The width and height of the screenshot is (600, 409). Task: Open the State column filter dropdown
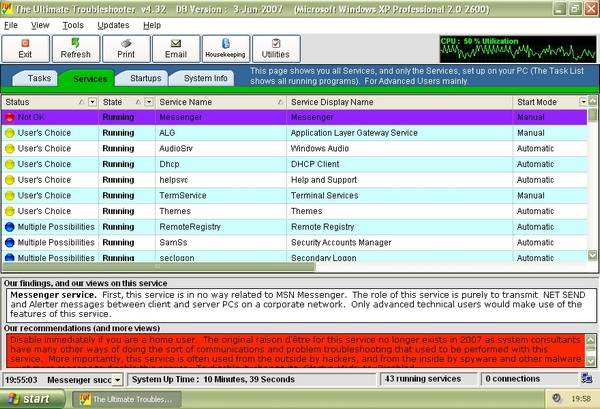[x=149, y=102]
